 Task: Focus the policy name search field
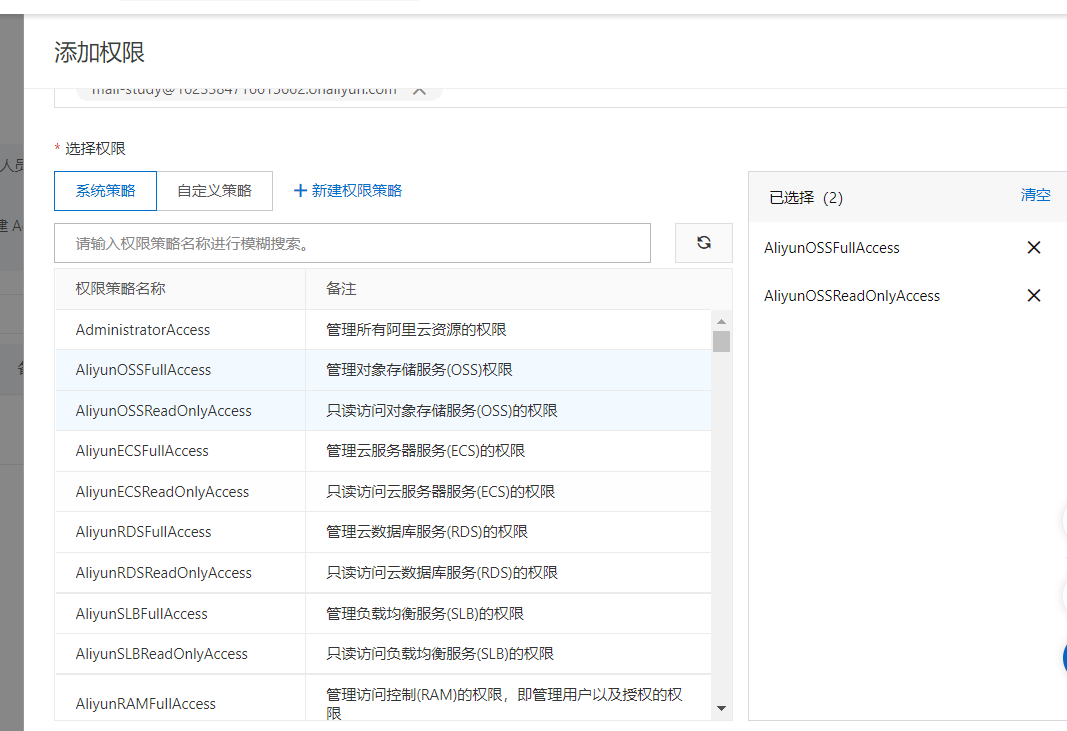[x=352, y=243]
